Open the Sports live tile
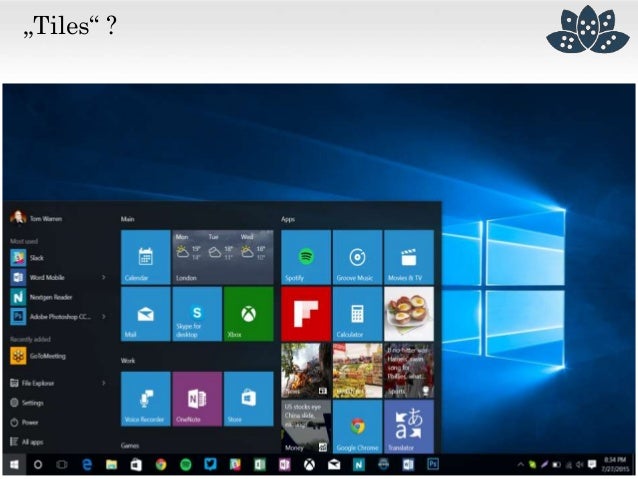The image size is (638, 479). [409, 370]
